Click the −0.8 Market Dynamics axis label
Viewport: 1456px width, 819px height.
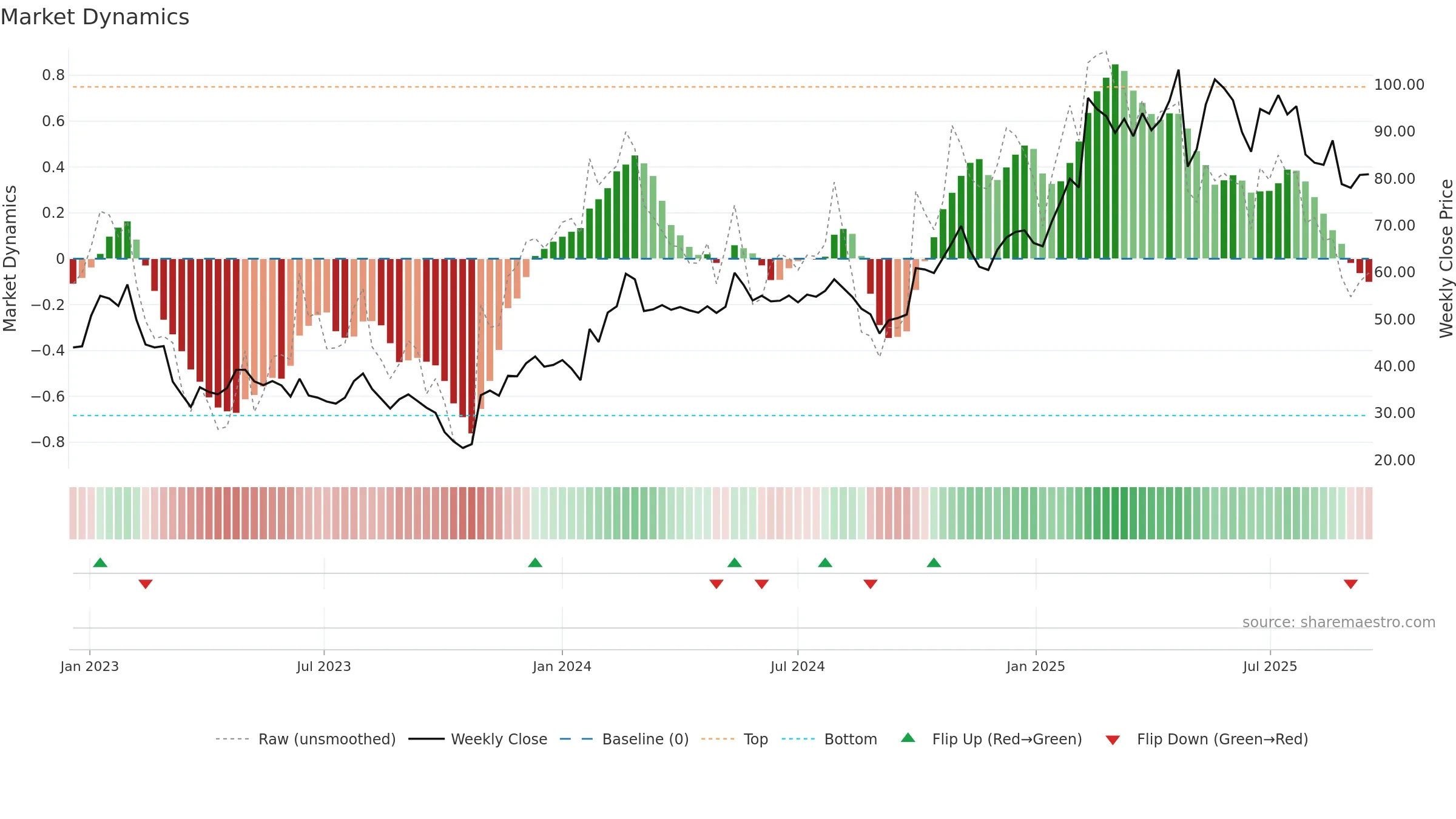tap(48, 442)
